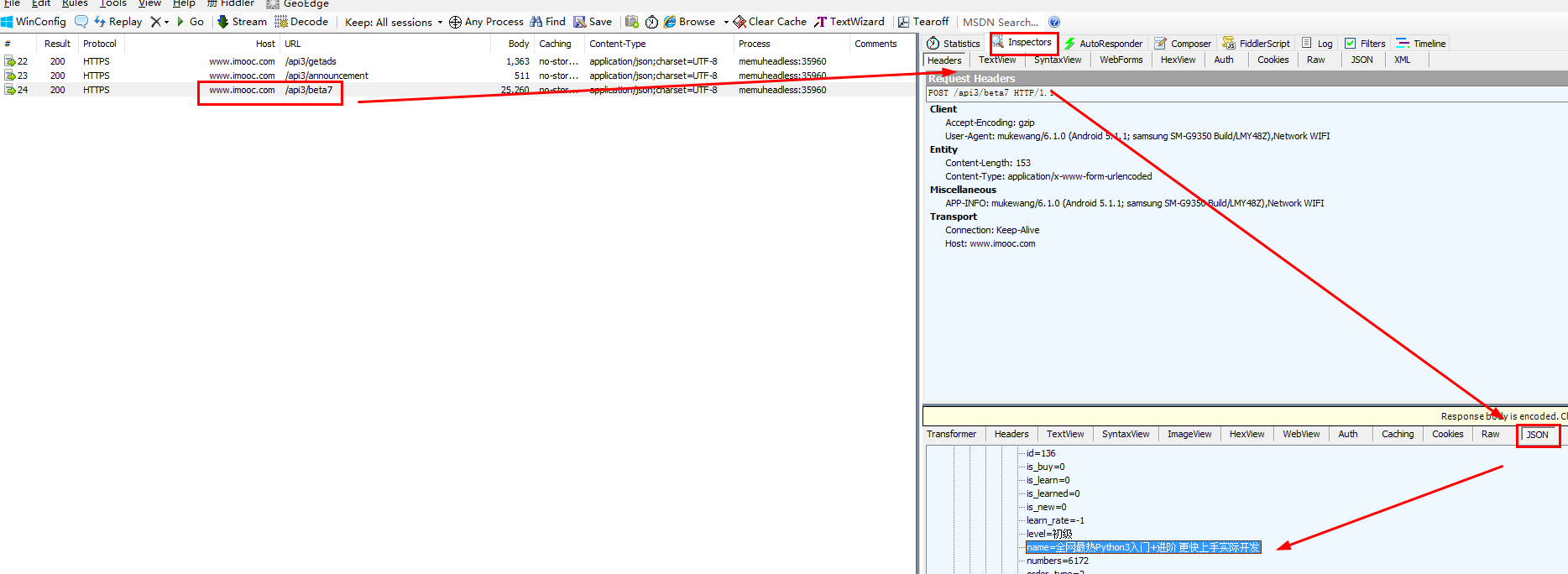Click the Result column header
Screen dimensions: 1568x574
coord(58,44)
